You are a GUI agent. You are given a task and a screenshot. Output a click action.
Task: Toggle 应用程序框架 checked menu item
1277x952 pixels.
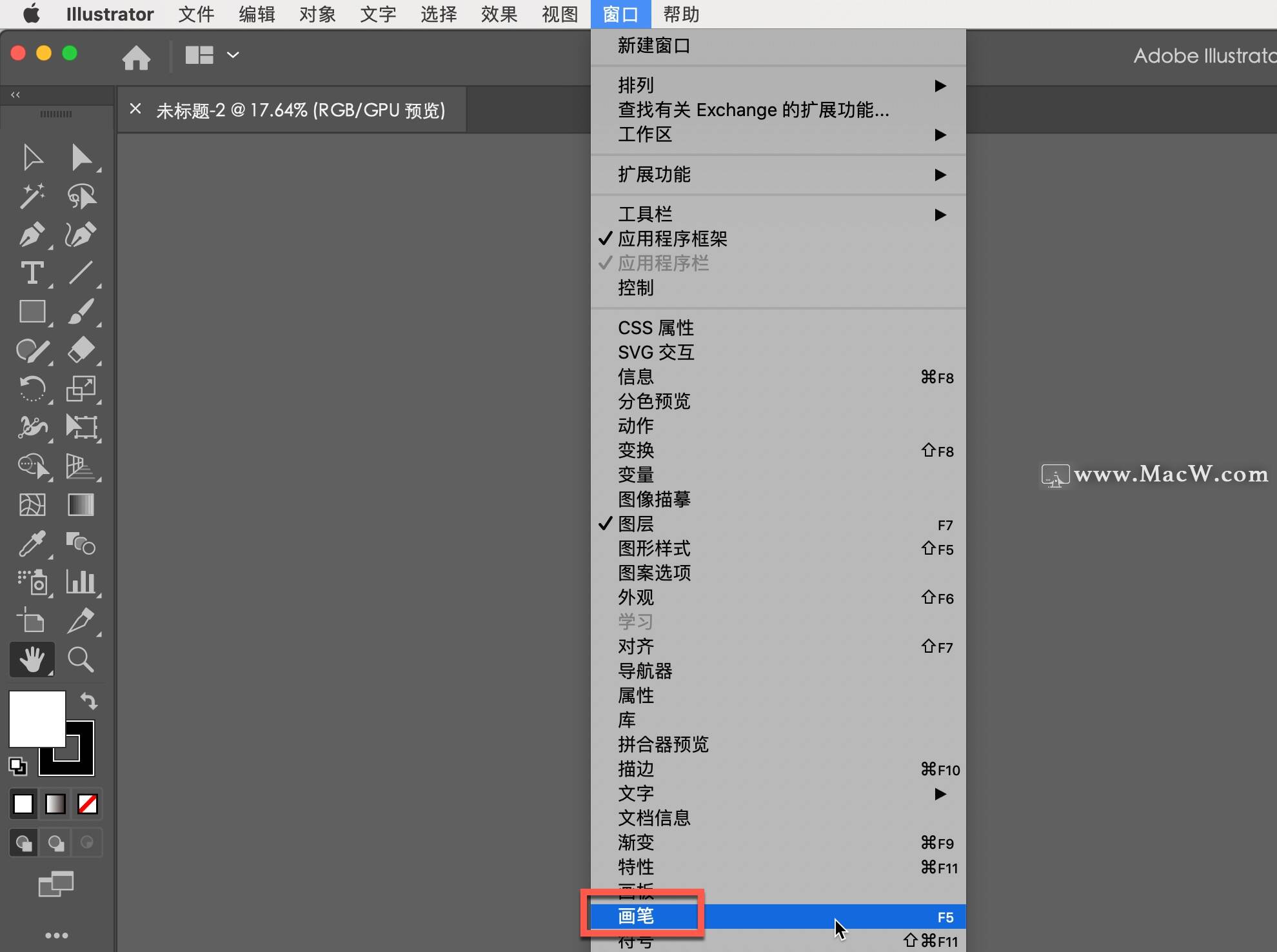(x=778, y=239)
